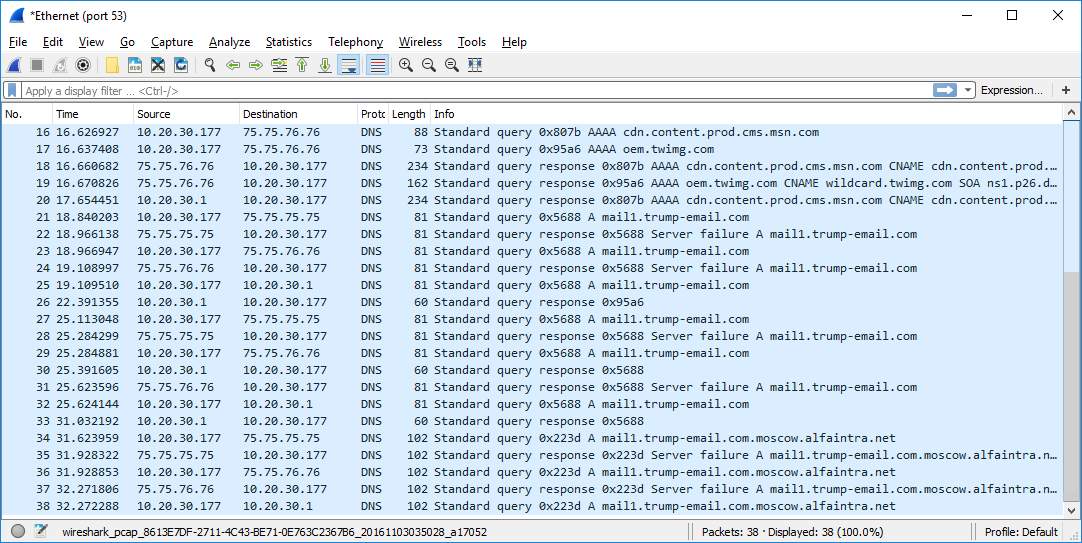The width and height of the screenshot is (1082, 543).
Task: Save this capture file
Action: (135, 66)
